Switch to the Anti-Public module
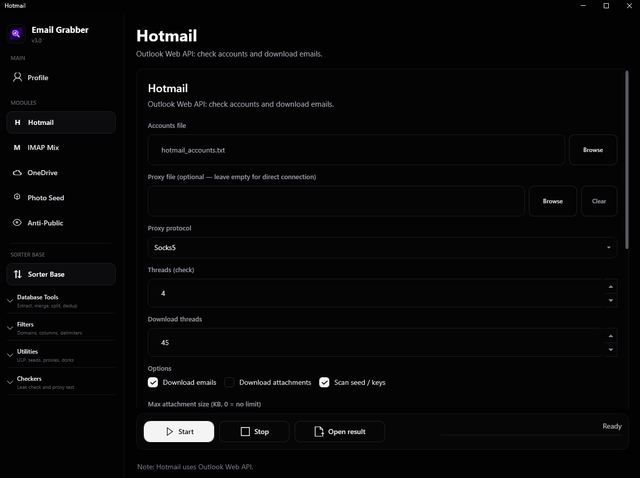The width and height of the screenshot is (640, 478). click(x=61, y=223)
